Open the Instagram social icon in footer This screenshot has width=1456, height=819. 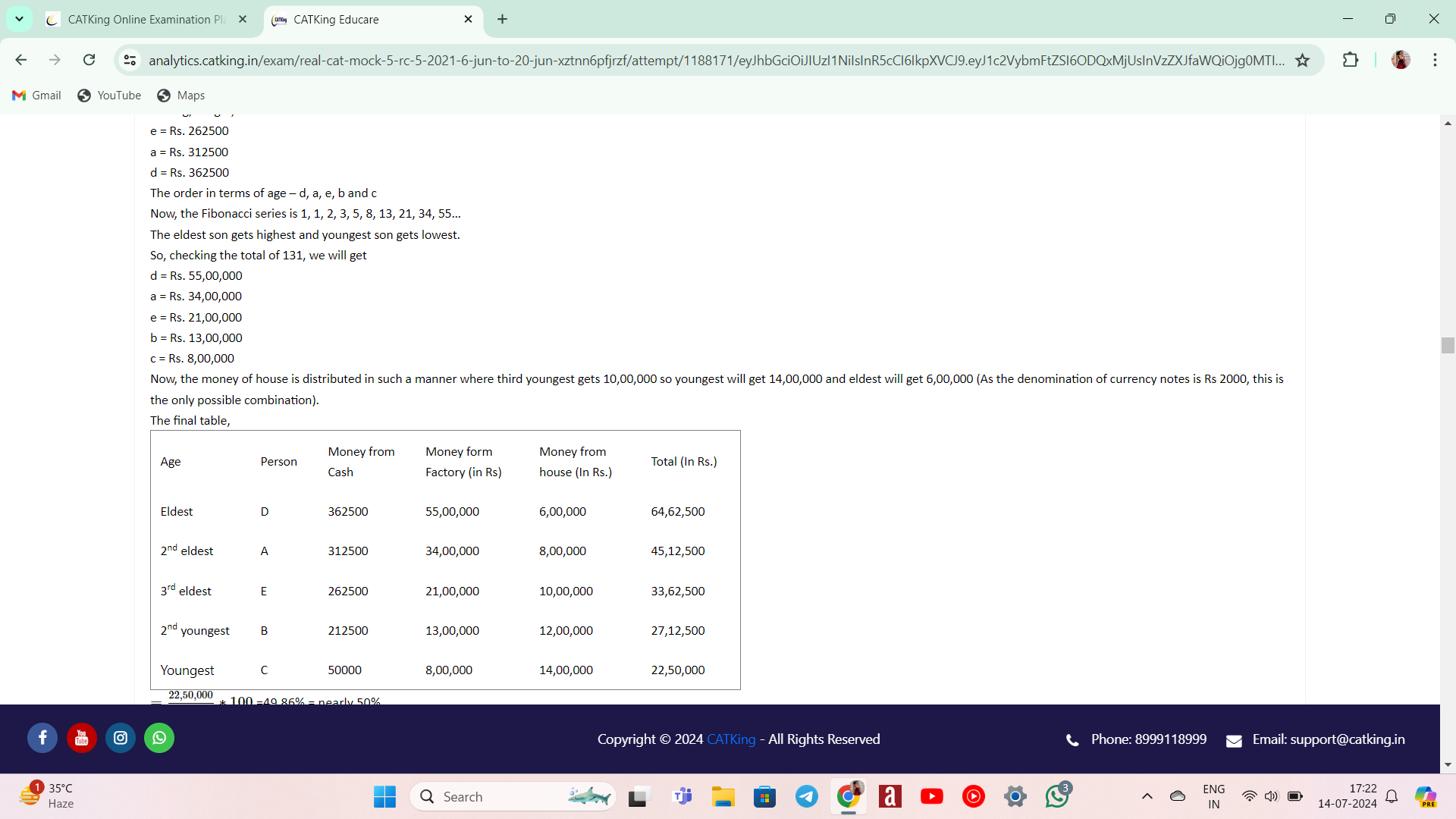pyautogui.click(x=121, y=738)
